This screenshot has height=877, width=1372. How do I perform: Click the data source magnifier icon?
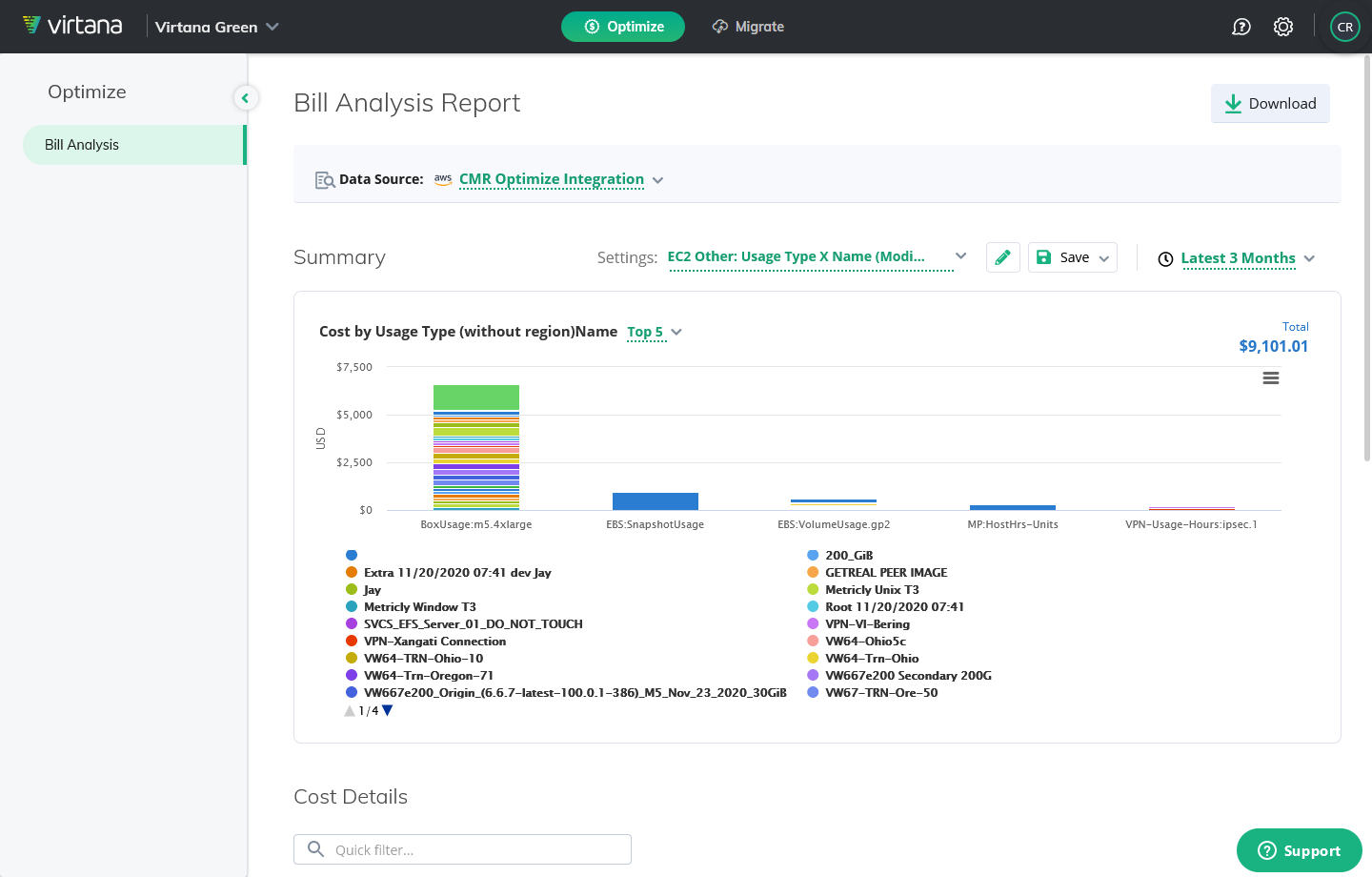[x=325, y=179]
